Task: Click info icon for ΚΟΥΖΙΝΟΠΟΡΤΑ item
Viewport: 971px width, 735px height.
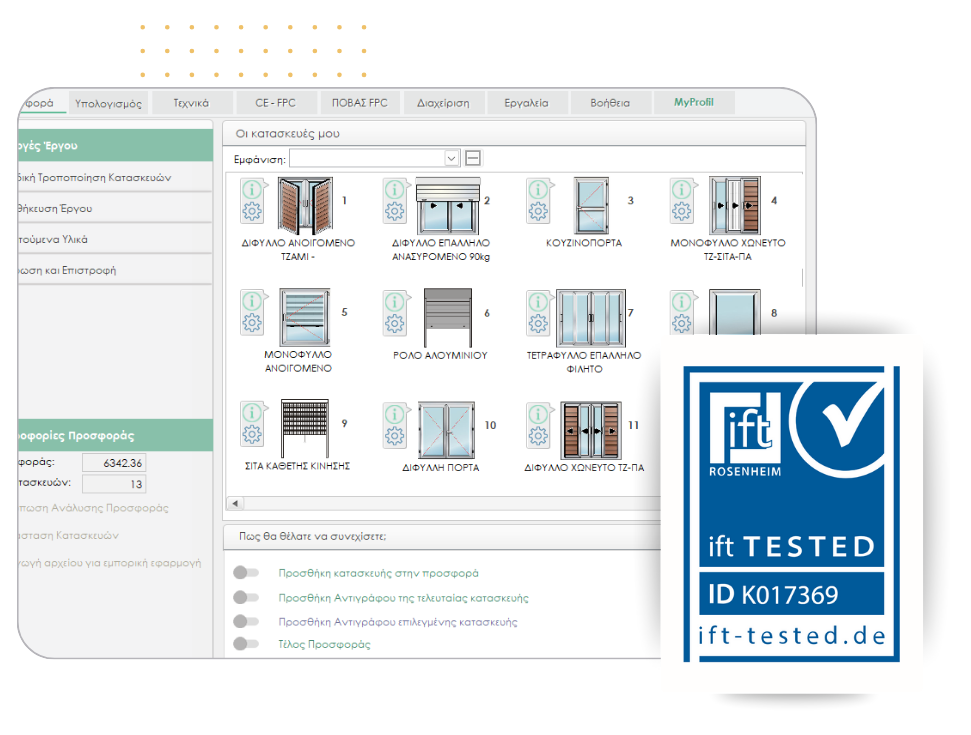Action: 539,188
